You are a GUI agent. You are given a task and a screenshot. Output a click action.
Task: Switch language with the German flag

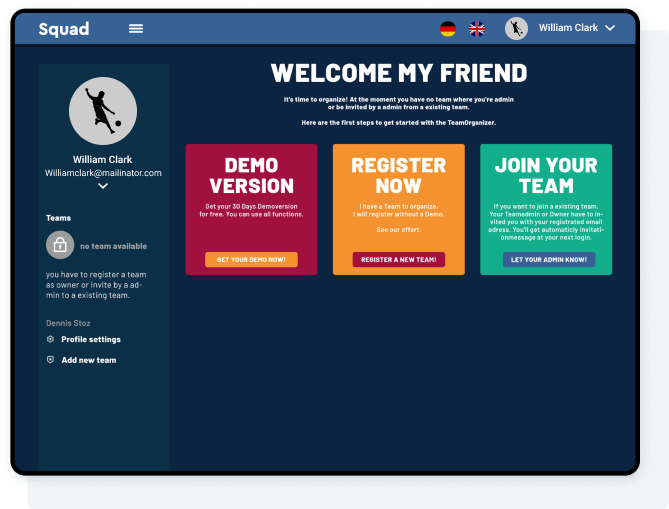click(x=448, y=29)
